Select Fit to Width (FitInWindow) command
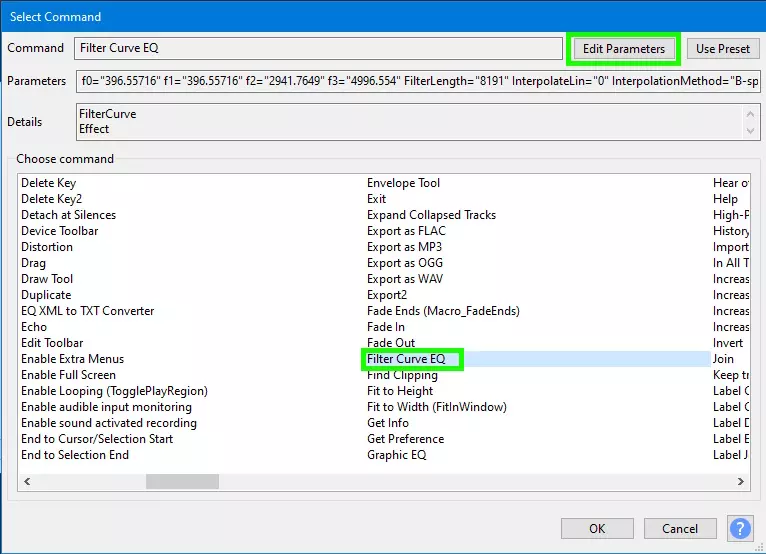This screenshot has width=766, height=554. point(437,407)
